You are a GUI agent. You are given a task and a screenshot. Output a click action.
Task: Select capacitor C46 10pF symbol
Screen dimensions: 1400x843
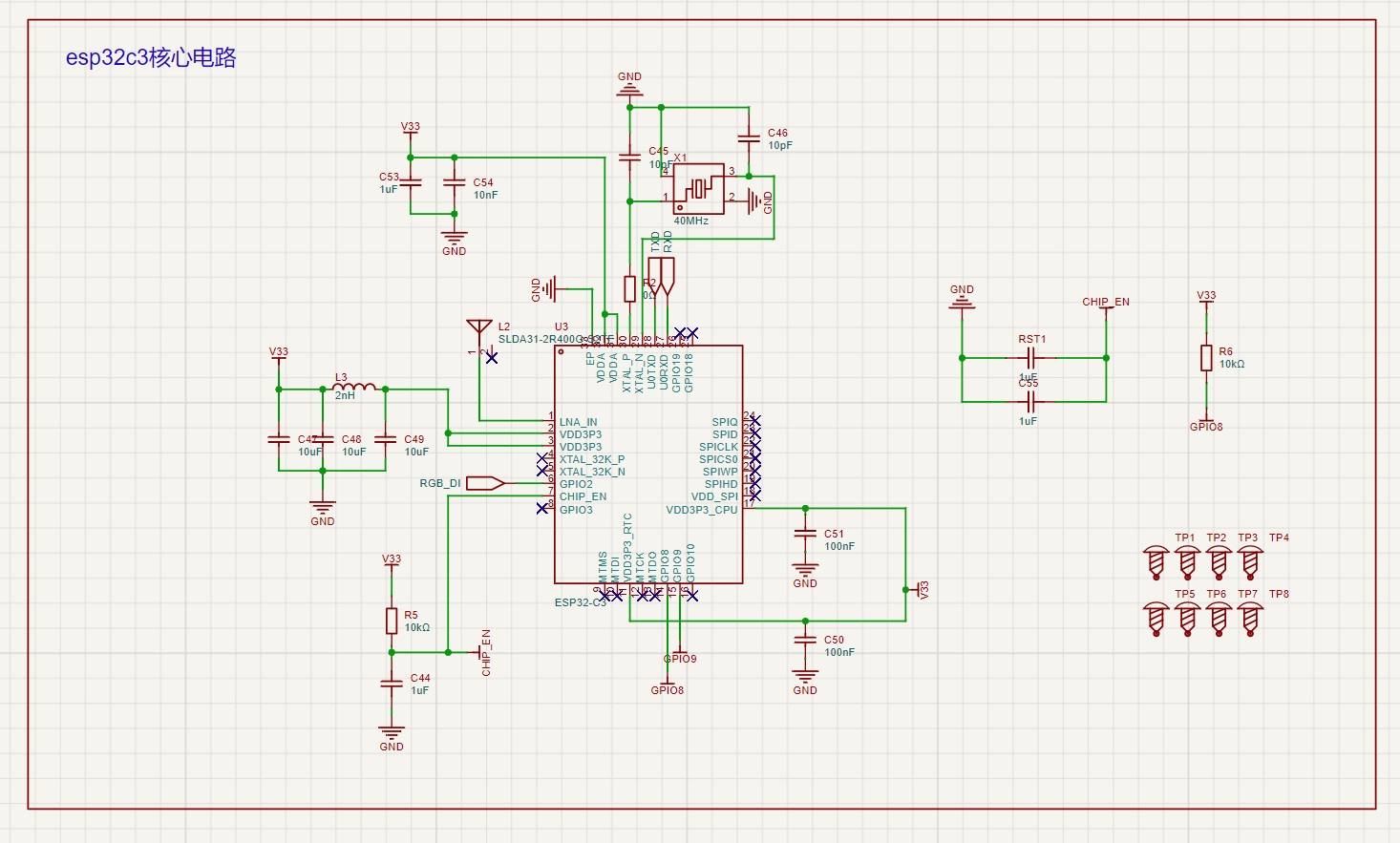(749, 138)
